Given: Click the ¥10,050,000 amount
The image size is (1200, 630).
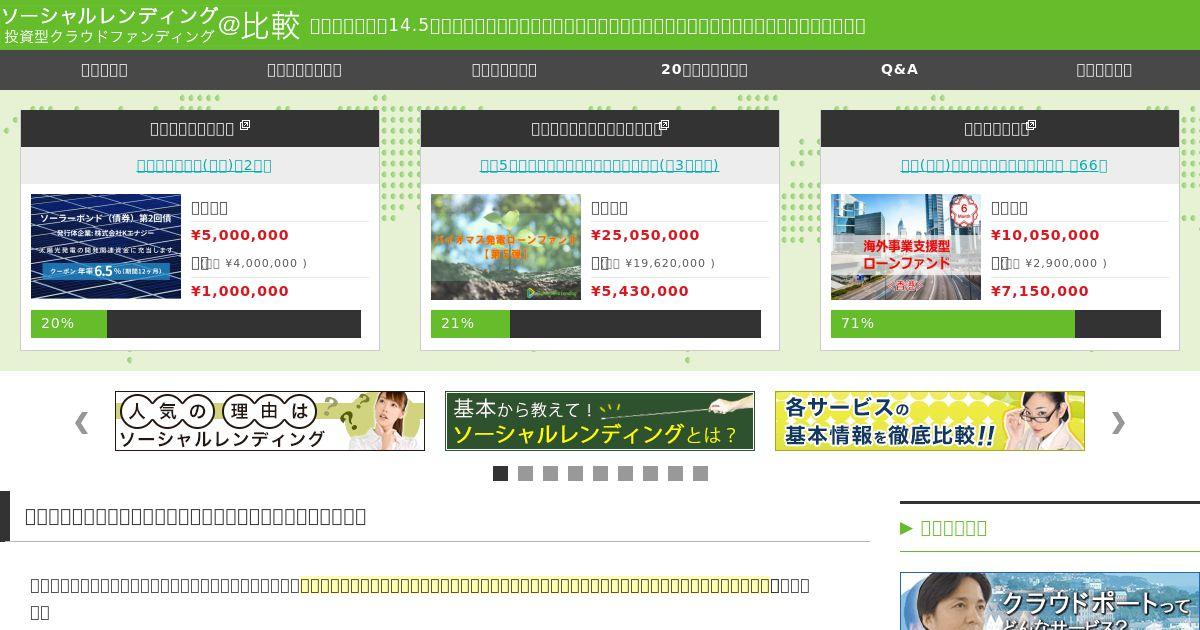Looking at the screenshot, I should [x=1045, y=235].
